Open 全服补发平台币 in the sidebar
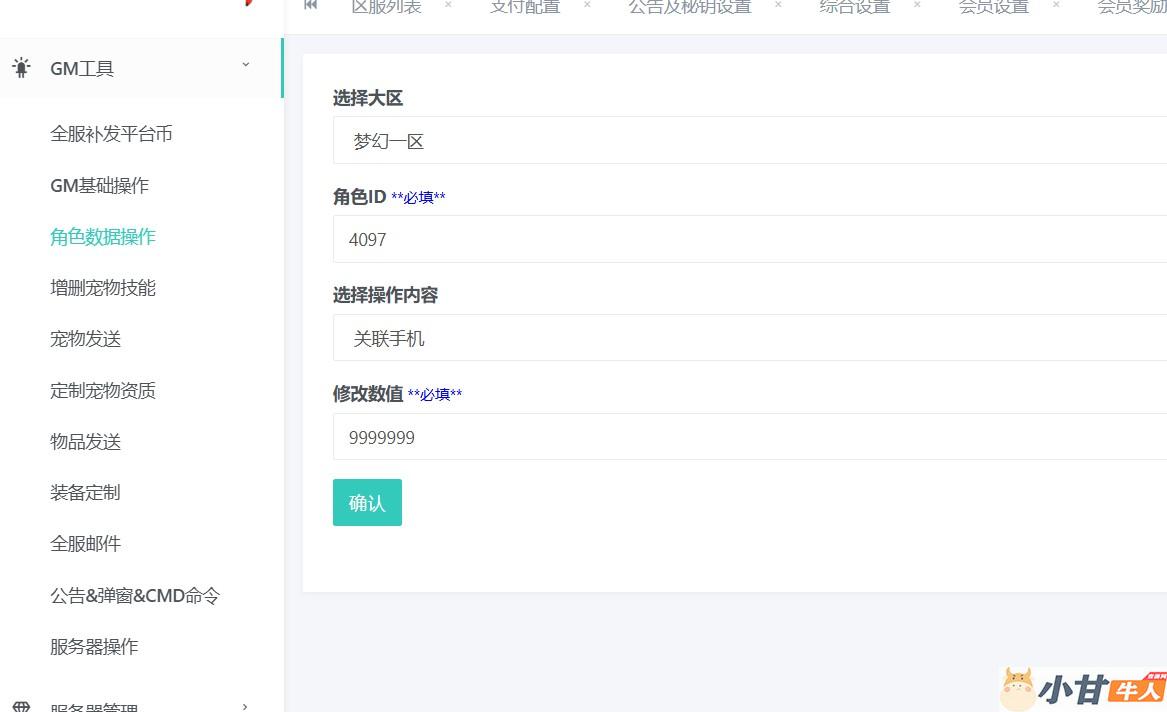This screenshot has width=1167, height=712. tap(111, 134)
